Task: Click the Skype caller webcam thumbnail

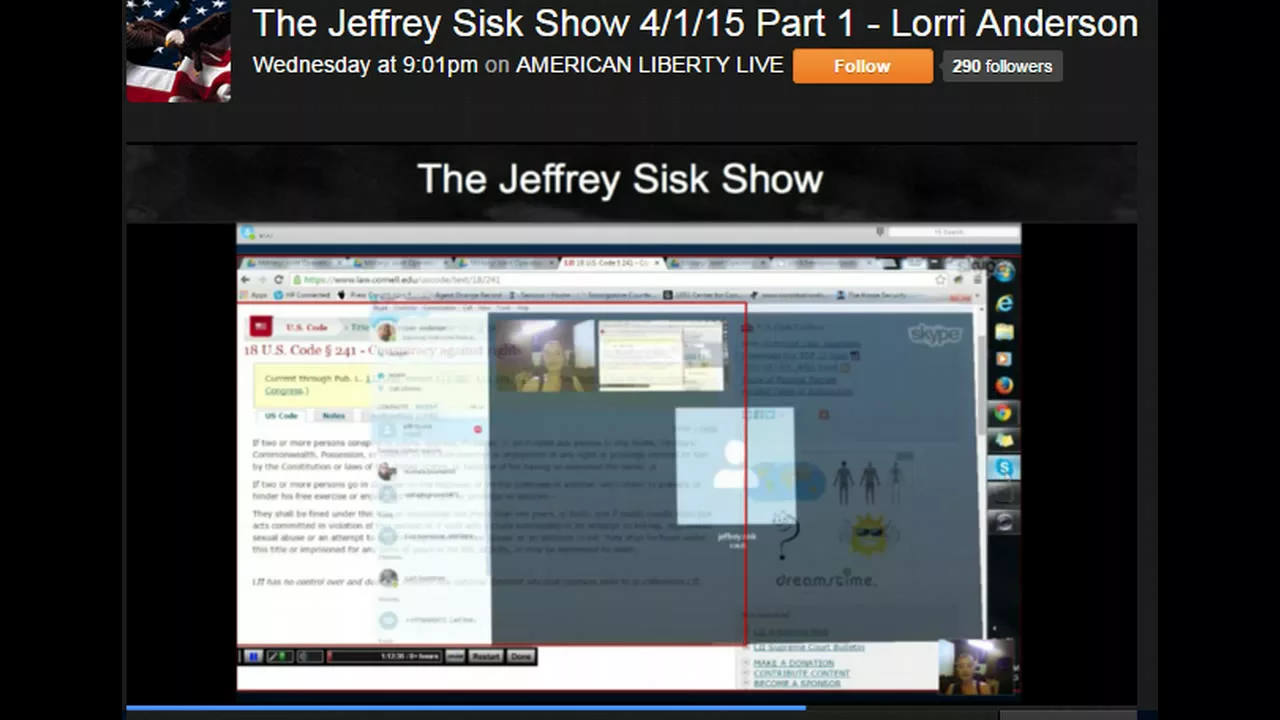Action: pos(543,355)
